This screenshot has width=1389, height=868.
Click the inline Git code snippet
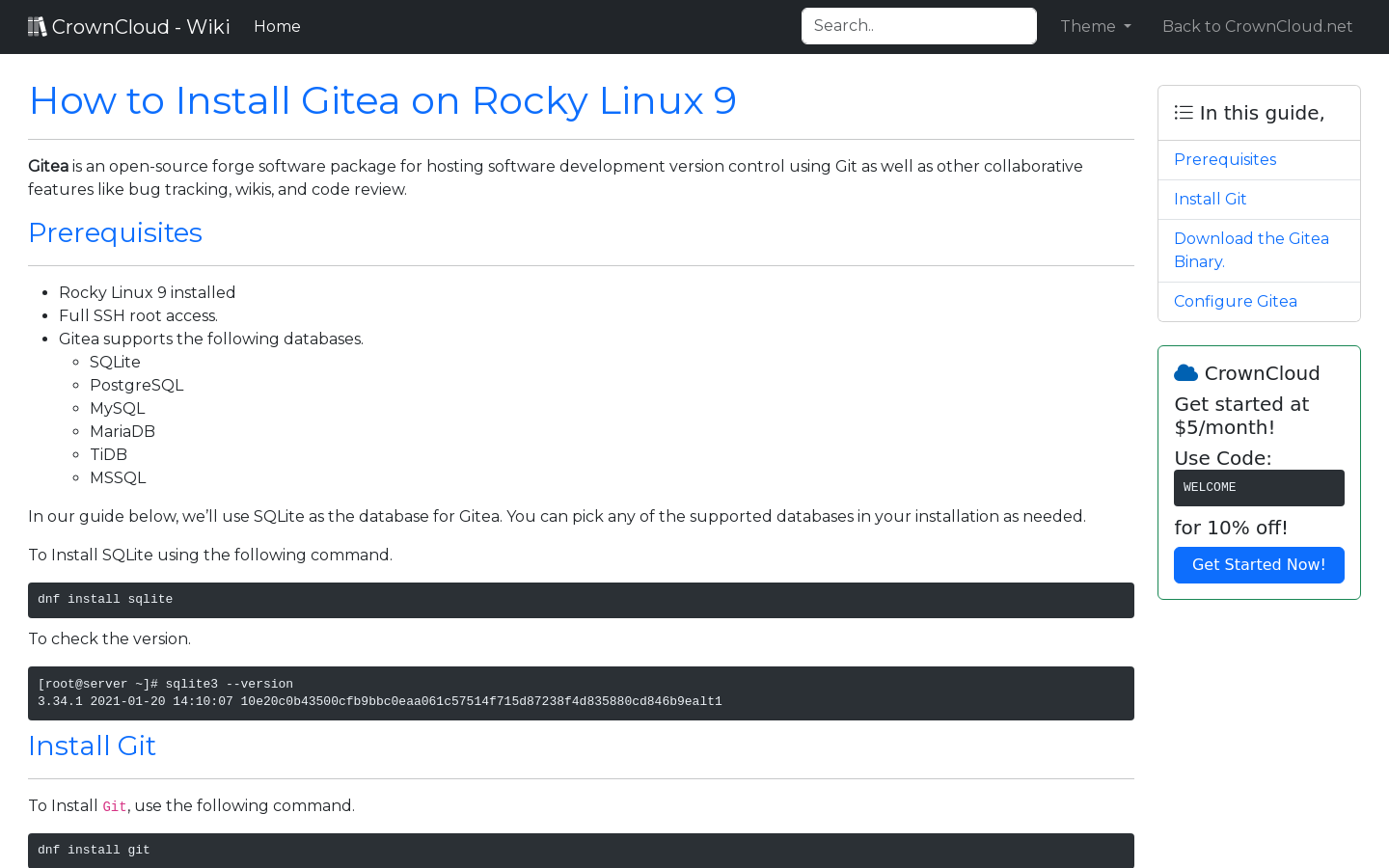114,806
